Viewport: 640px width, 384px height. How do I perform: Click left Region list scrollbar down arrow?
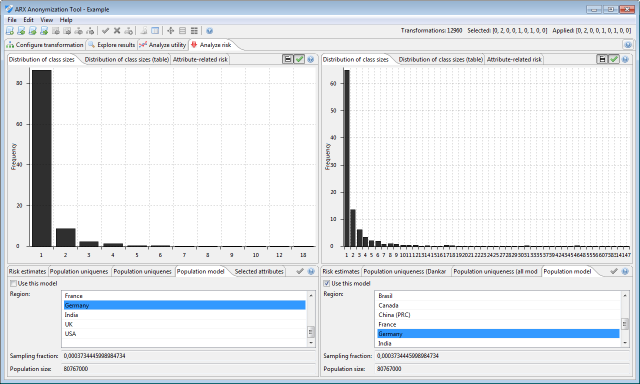coord(311,343)
